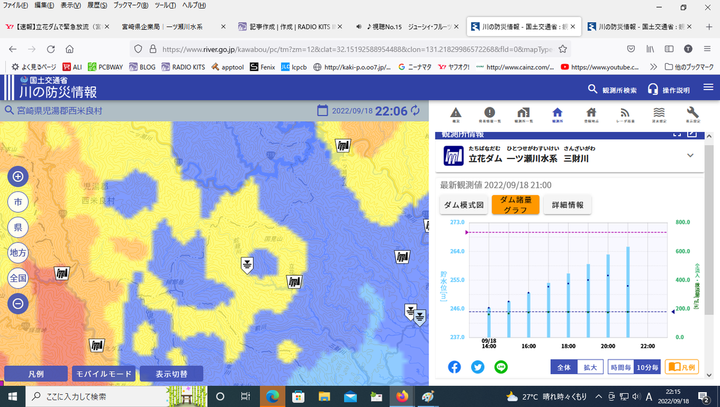720x407 pixels.
Task: Click the 詳細情報 button
Action: [567, 205]
